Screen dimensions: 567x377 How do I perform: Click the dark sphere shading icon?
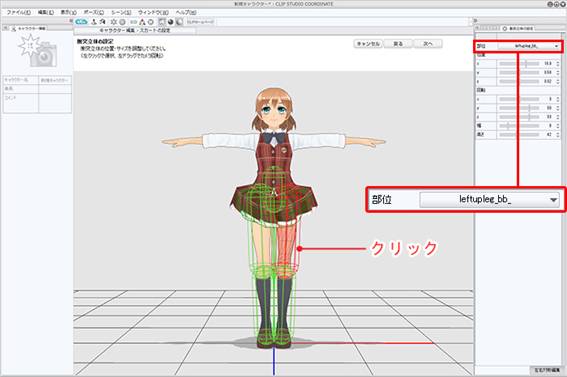(x=171, y=22)
